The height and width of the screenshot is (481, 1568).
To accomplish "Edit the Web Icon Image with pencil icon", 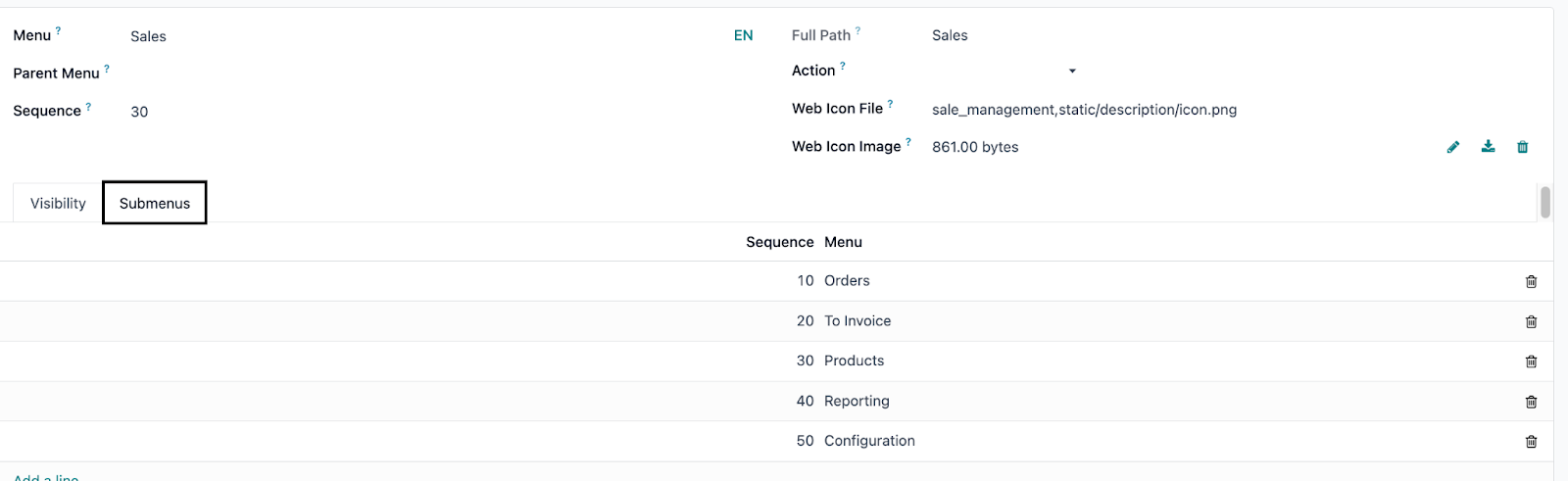I will click(1453, 147).
